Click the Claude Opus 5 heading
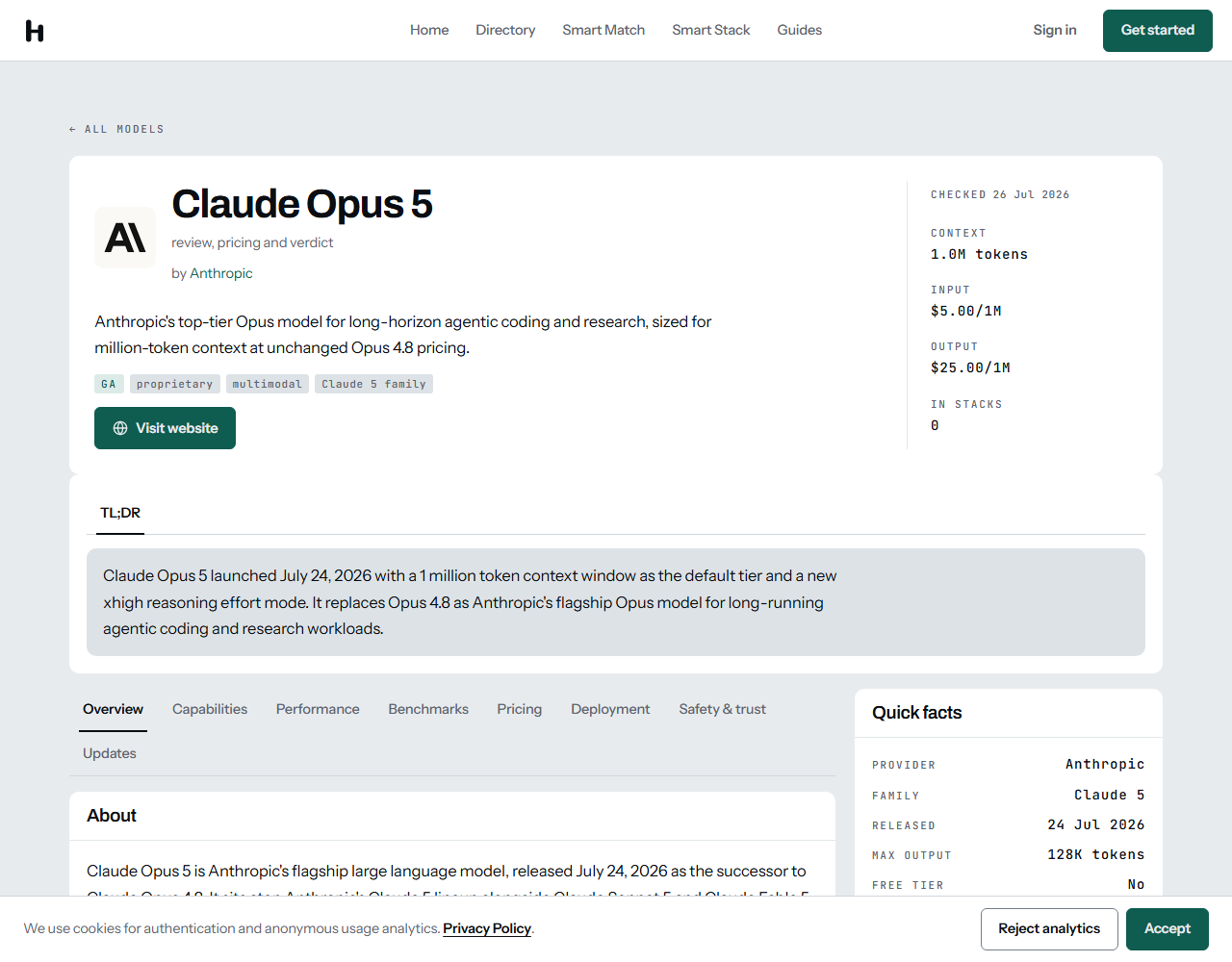 [302, 204]
